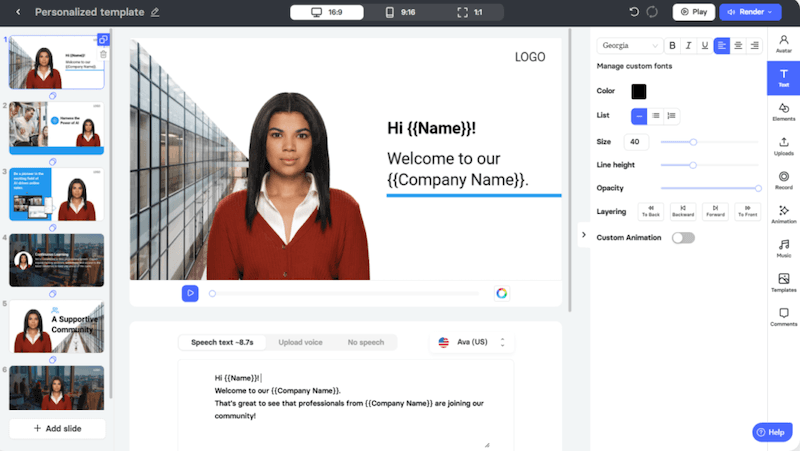Open the Templates panel

point(783,283)
